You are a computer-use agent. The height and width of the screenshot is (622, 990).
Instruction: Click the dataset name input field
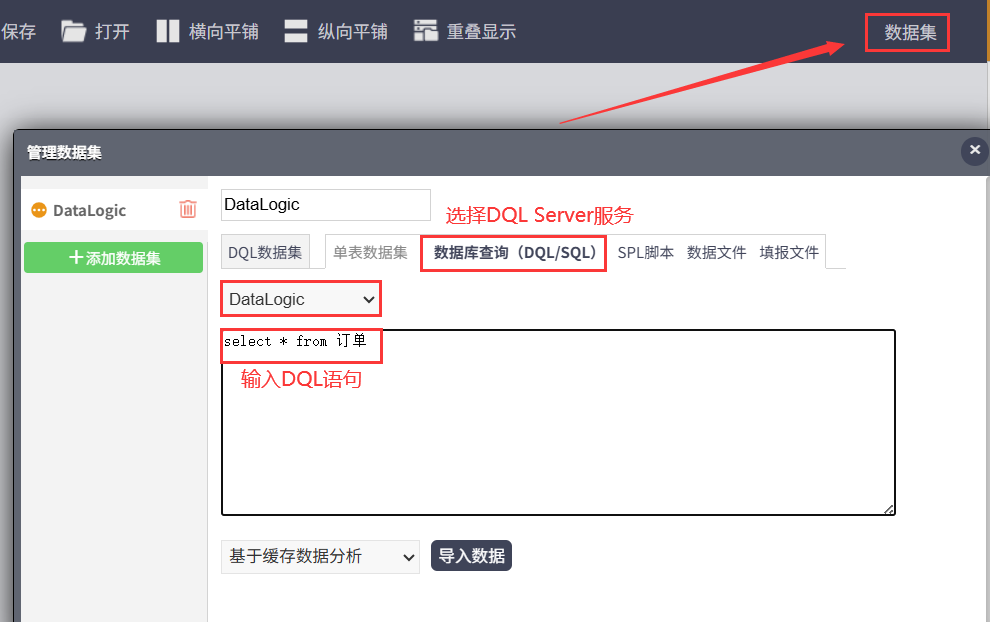(326, 205)
